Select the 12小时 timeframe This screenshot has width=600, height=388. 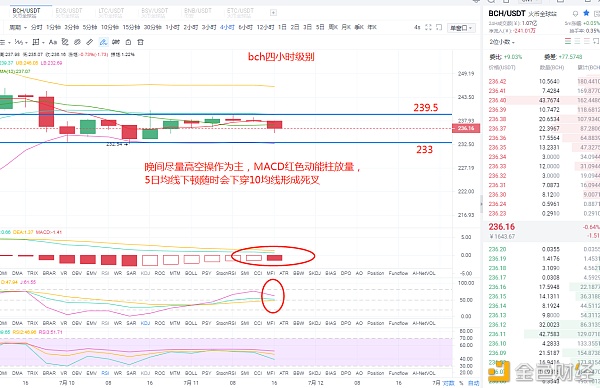click(265, 28)
